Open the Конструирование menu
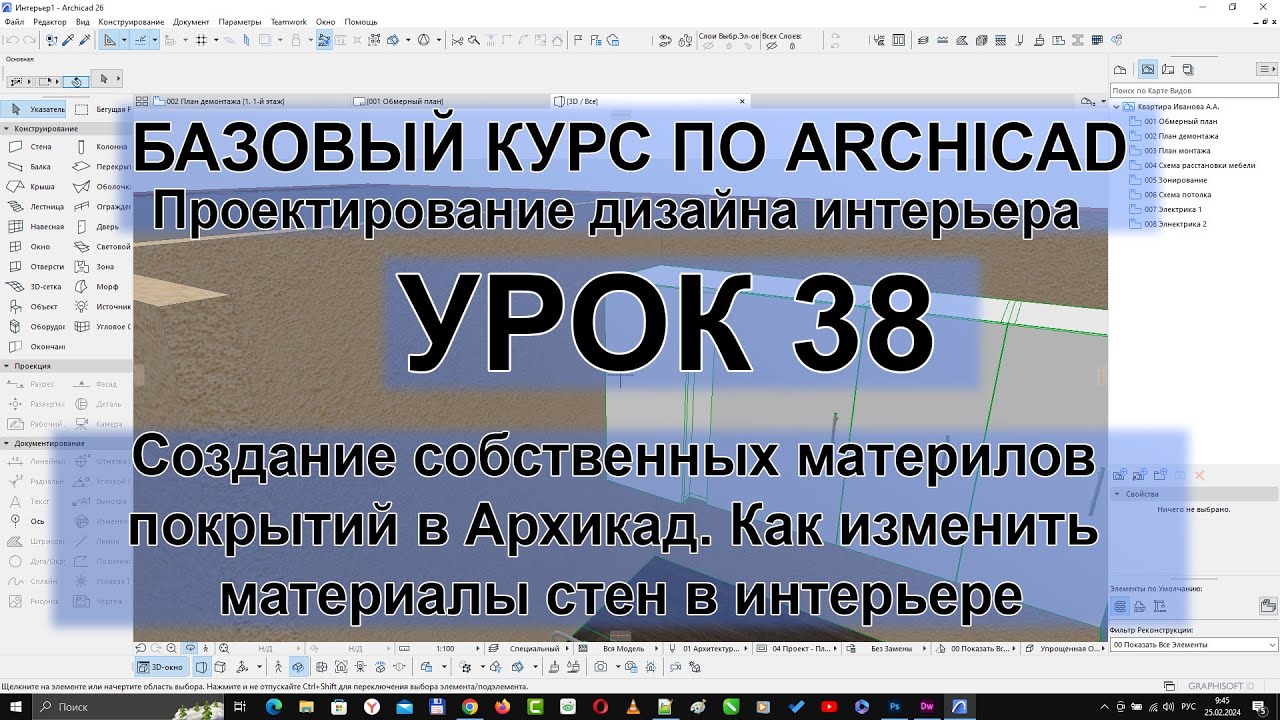1280x720 pixels. point(132,21)
